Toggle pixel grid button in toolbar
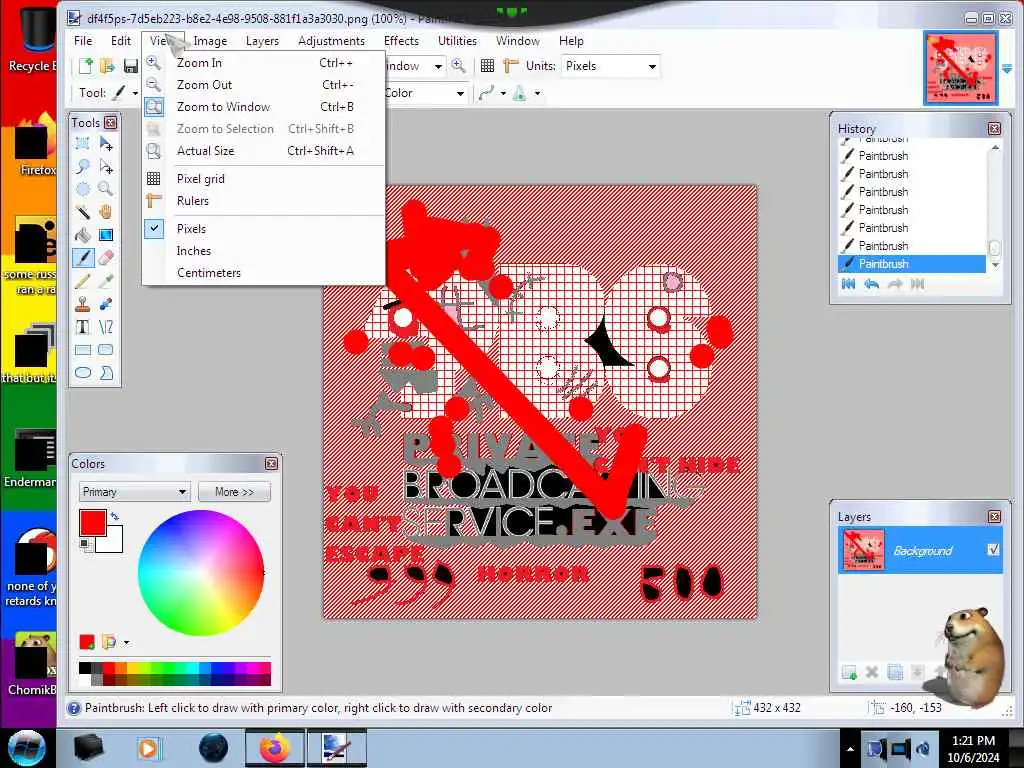Screen dimensions: 1024x768 [x=487, y=66]
